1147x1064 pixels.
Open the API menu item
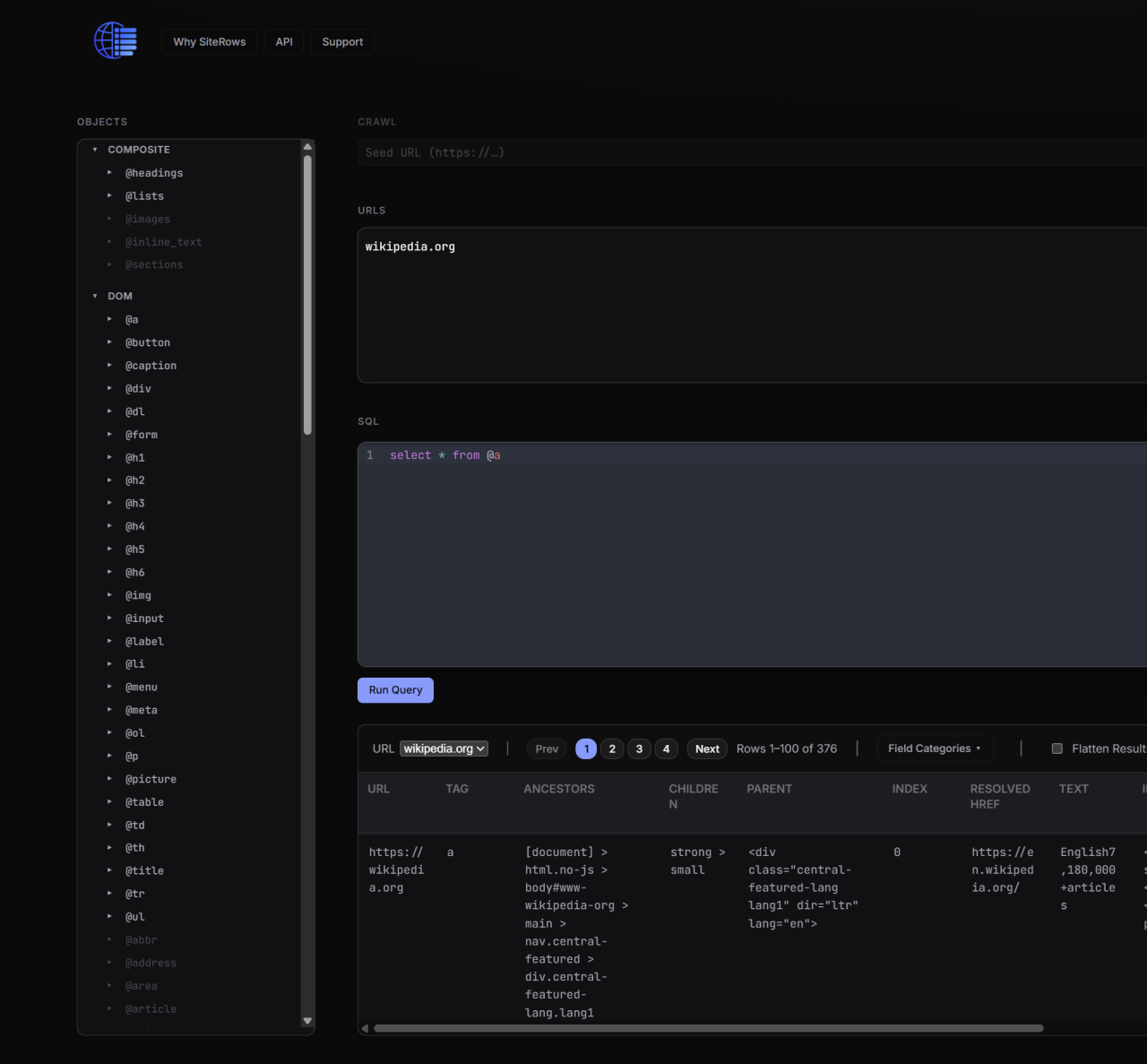pyautogui.click(x=284, y=42)
